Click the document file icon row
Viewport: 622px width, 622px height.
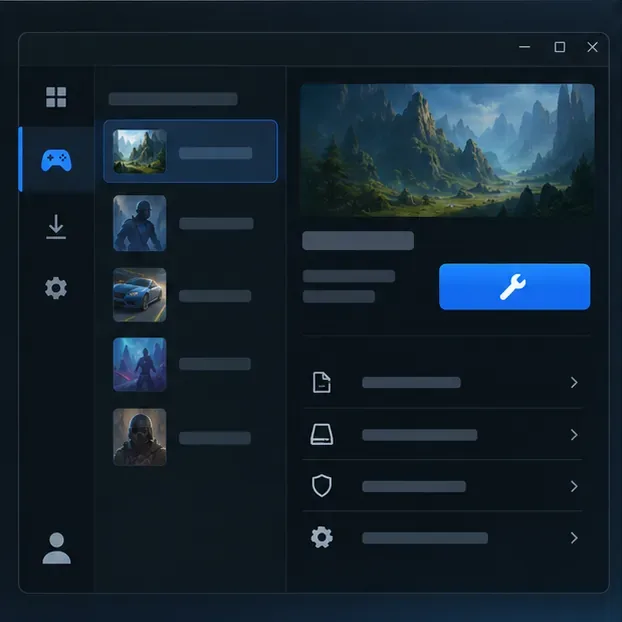(442, 382)
